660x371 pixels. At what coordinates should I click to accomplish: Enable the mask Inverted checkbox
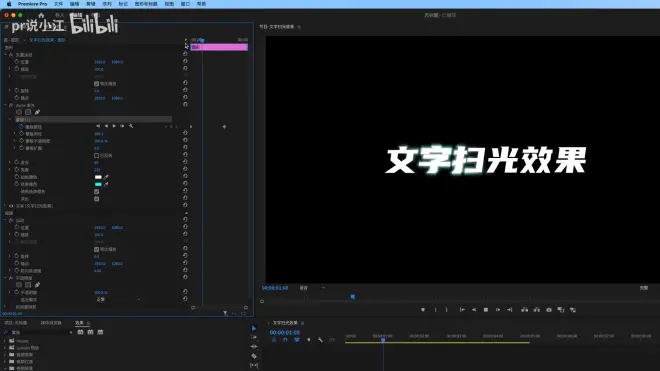click(96, 155)
